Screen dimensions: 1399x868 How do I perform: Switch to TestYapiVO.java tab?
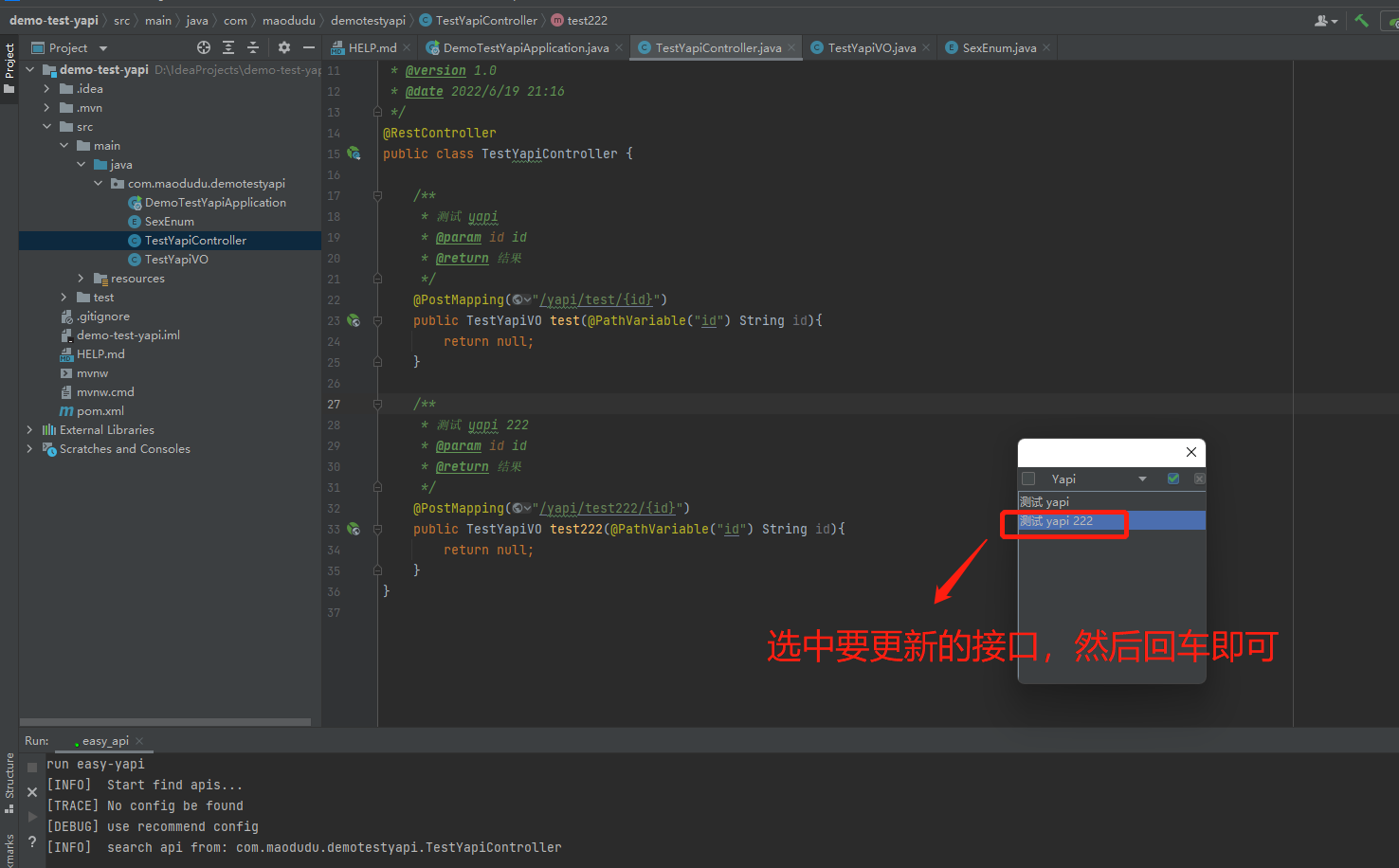click(x=871, y=47)
